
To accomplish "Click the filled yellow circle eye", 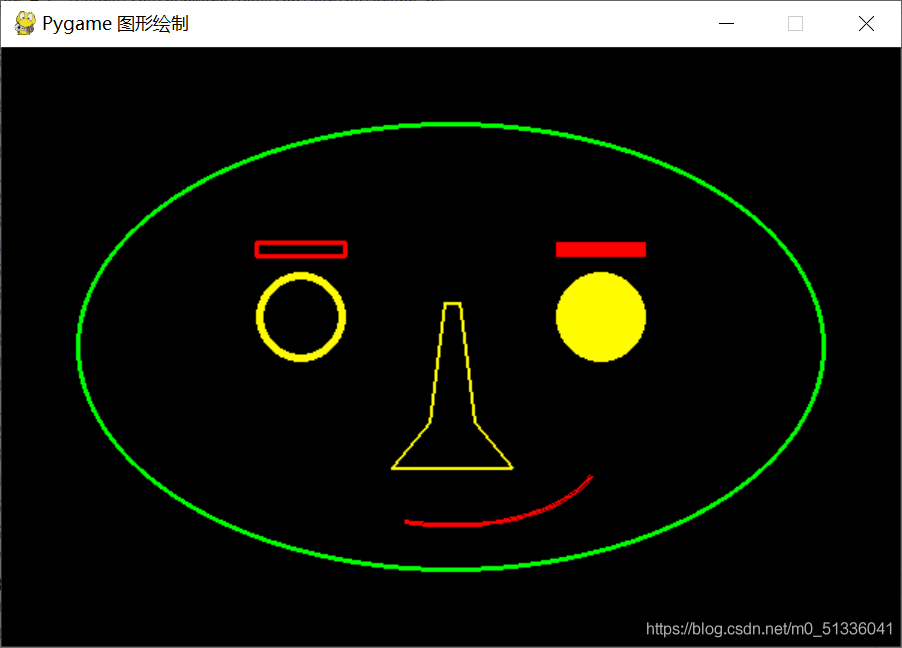I will 601,317.
